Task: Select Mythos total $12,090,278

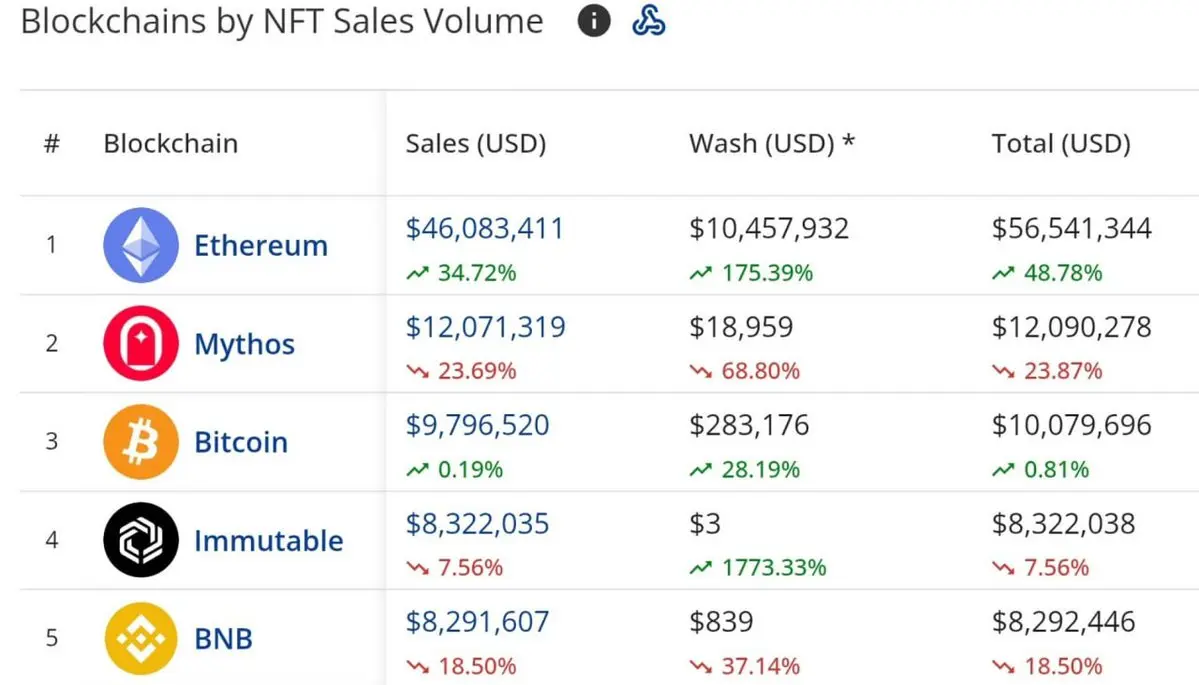Action: pos(1071,327)
